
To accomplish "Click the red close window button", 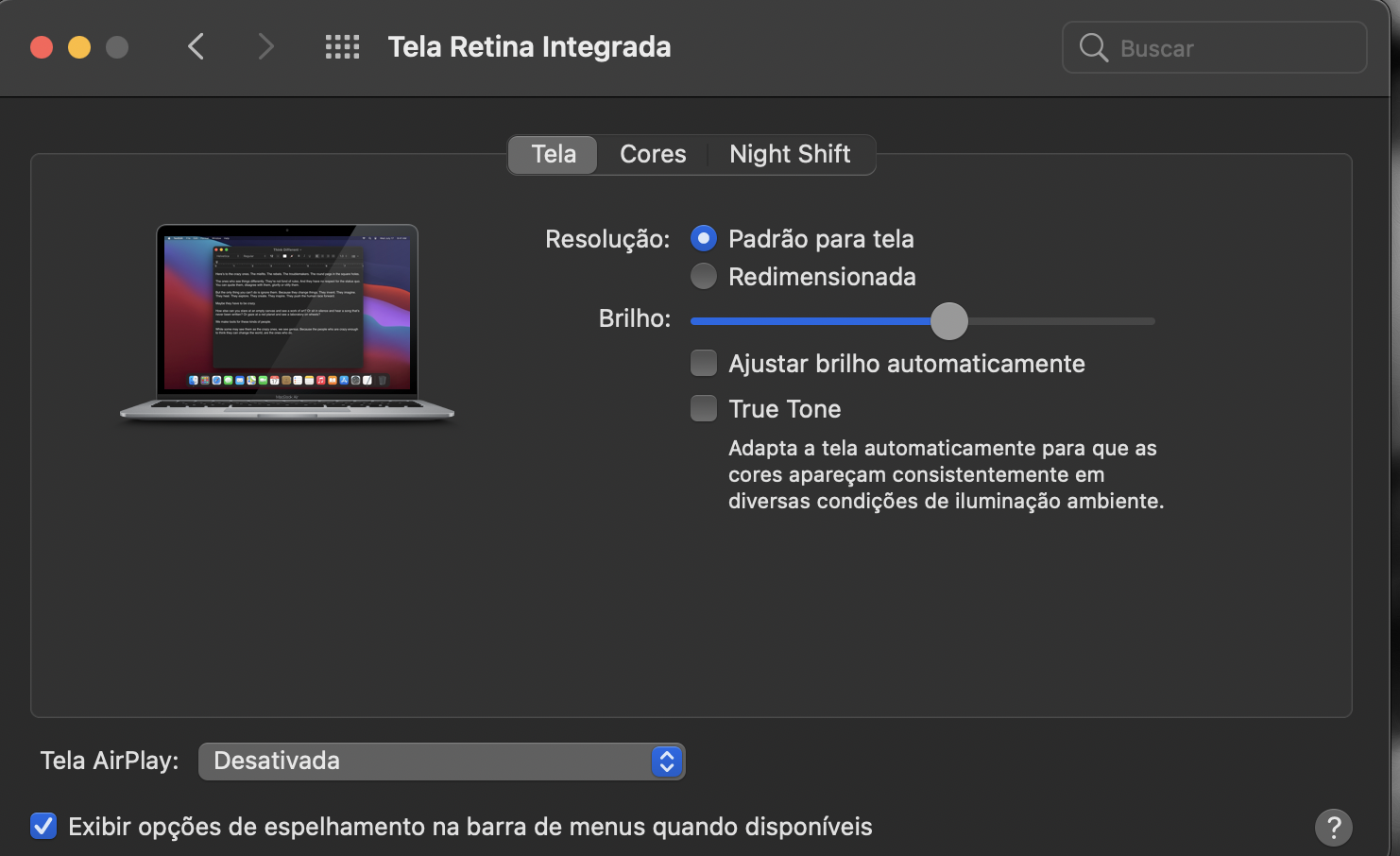I will click(42, 47).
